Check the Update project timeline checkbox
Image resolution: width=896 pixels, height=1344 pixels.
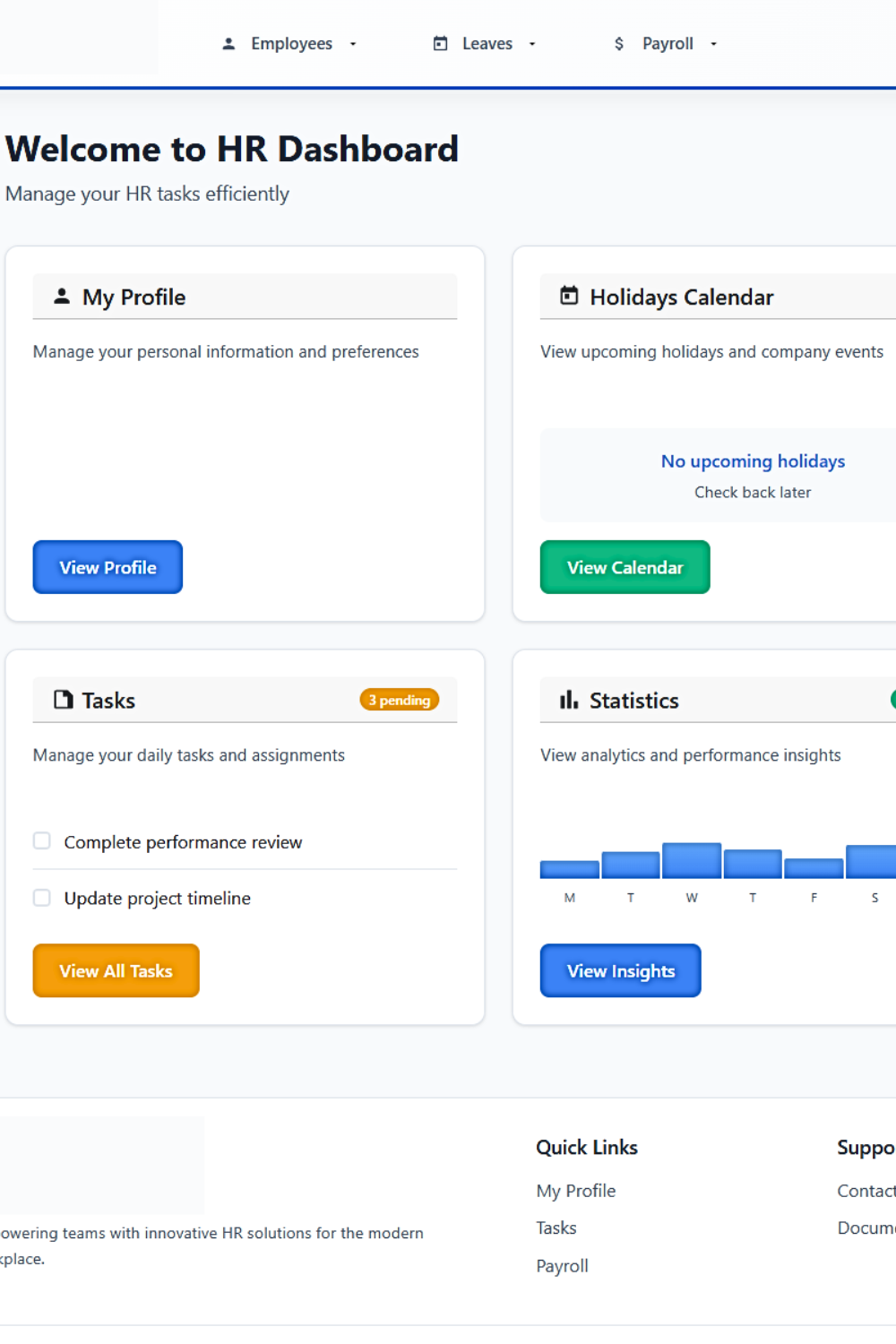41,897
